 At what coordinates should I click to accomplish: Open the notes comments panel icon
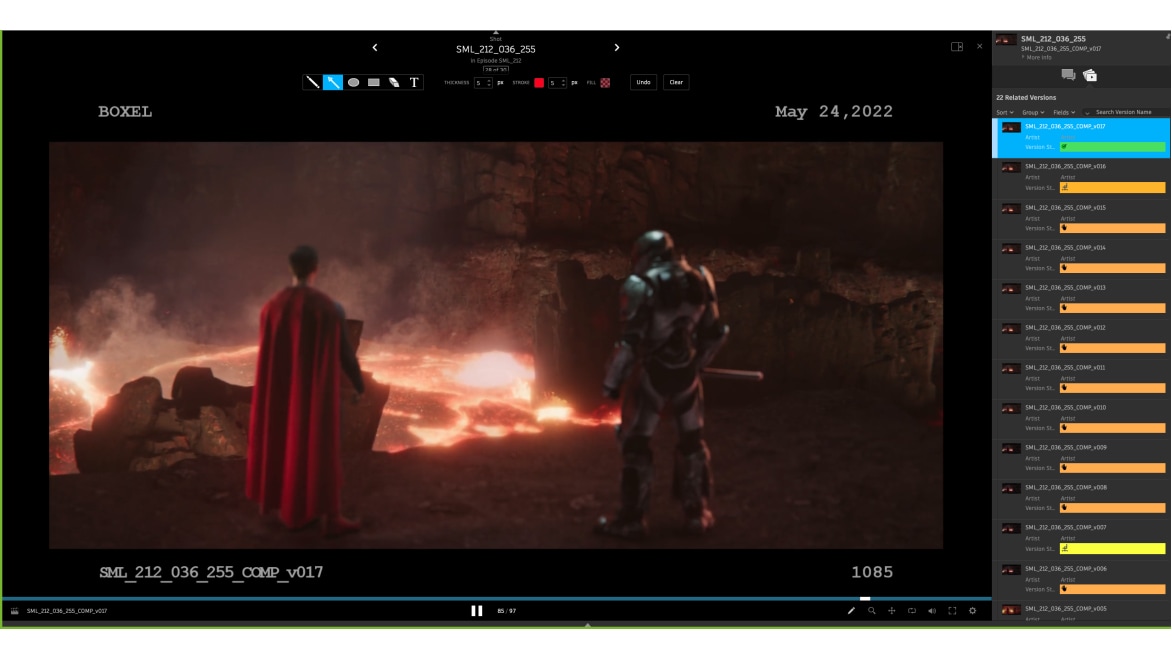pos(1068,75)
